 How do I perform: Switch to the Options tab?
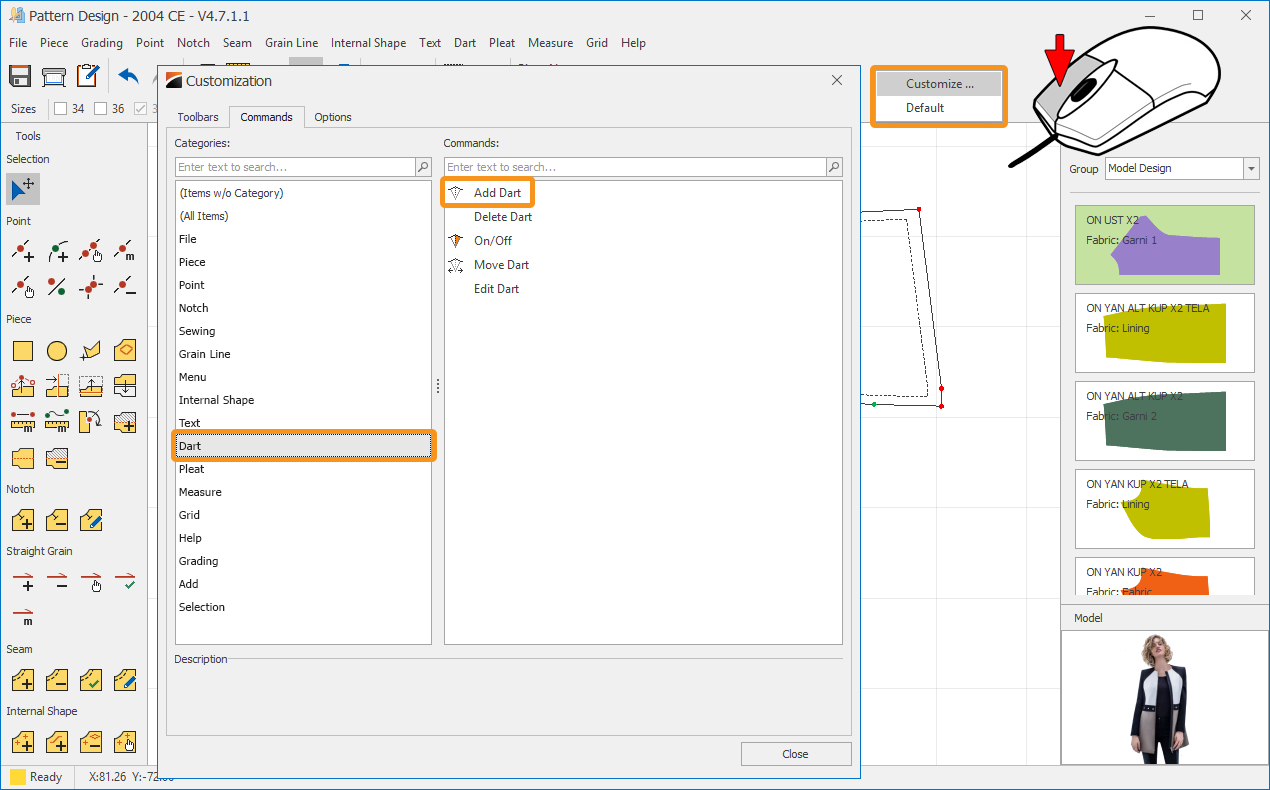point(333,117)
